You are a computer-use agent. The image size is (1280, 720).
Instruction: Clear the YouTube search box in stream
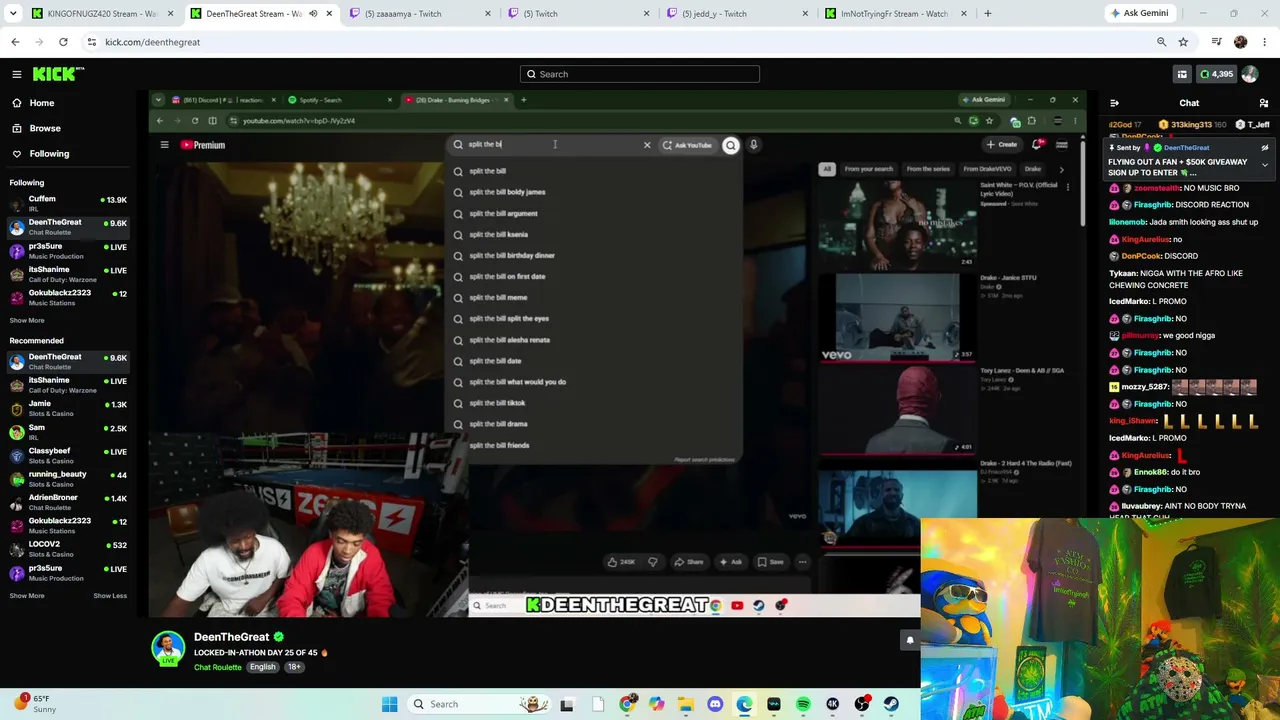click(647, 145)
